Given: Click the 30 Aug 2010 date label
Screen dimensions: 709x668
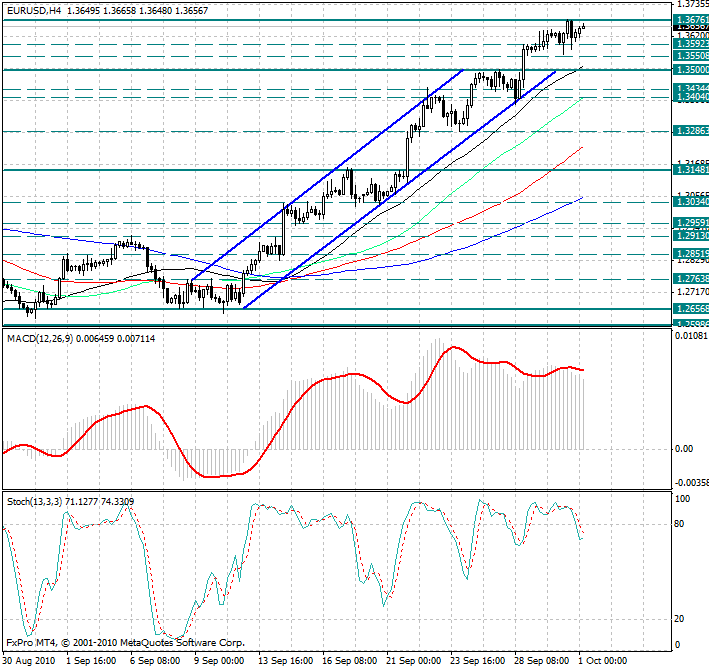Looking at the screenshot, I should click(x=28, y=661).
